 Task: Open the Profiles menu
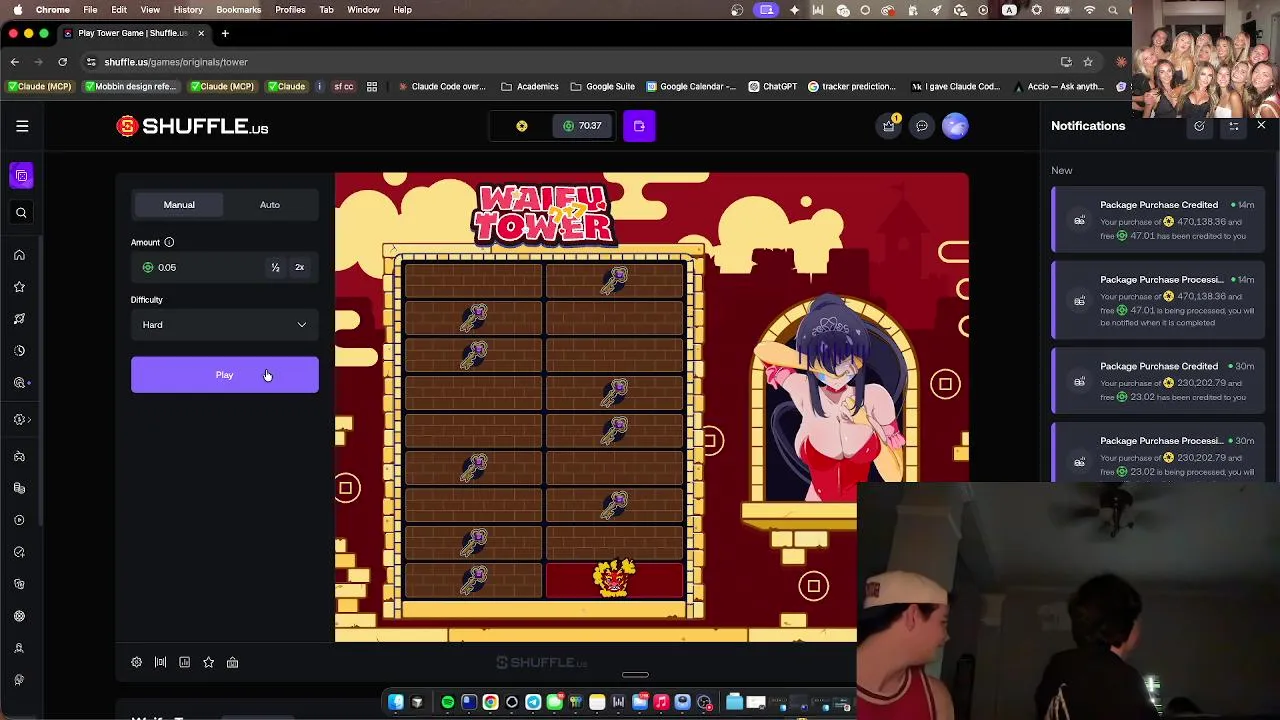pos(290,9)
